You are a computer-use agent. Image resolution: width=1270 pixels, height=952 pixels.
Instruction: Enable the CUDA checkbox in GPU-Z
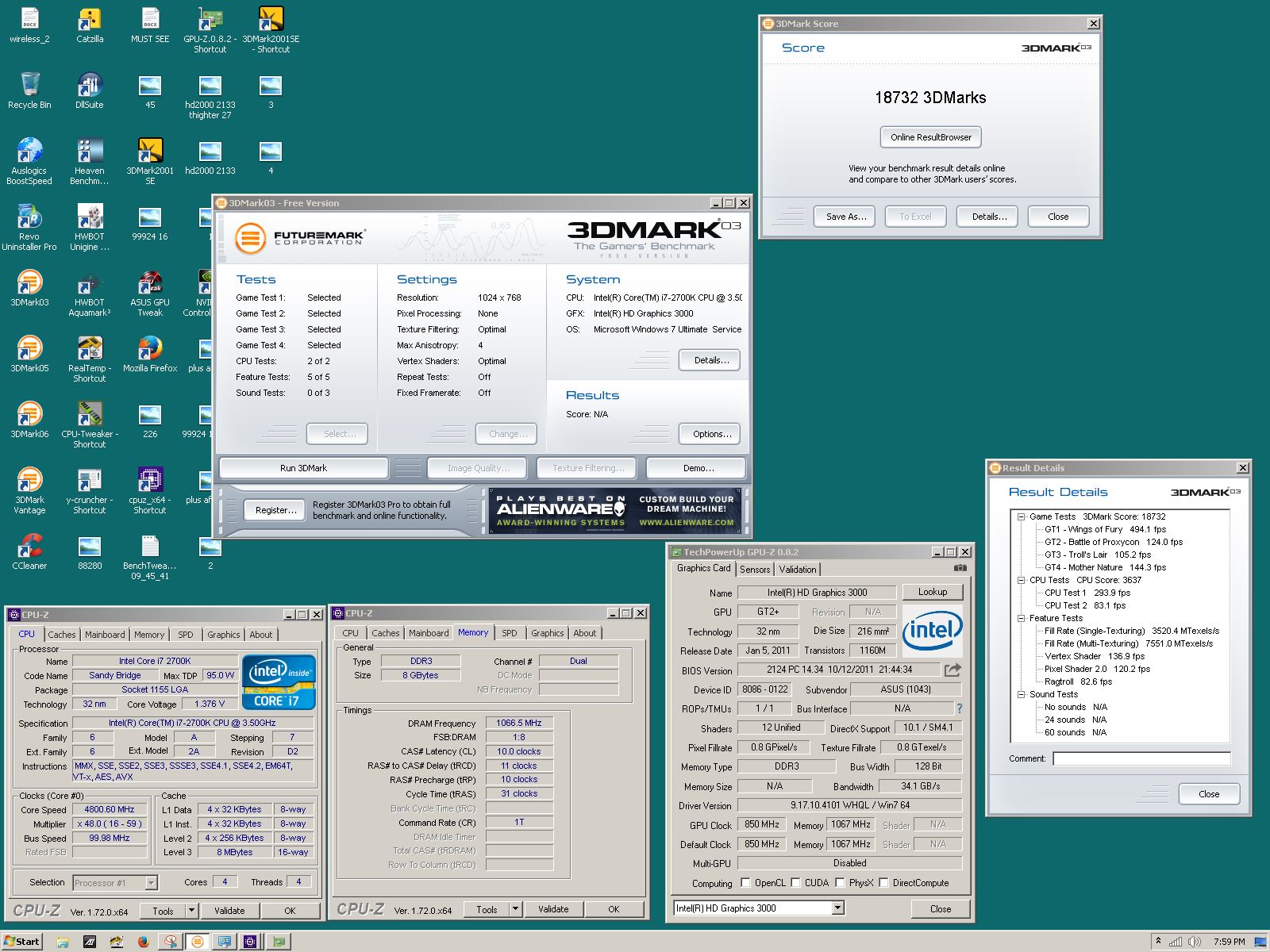point(795,882)
